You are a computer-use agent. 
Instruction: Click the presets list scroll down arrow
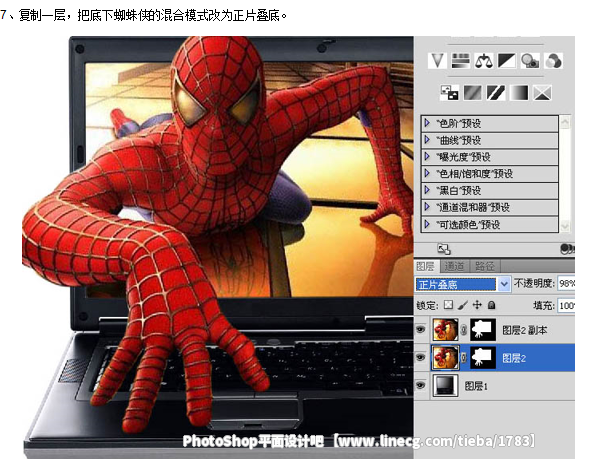pyautogui.click(x=565, y=226)
